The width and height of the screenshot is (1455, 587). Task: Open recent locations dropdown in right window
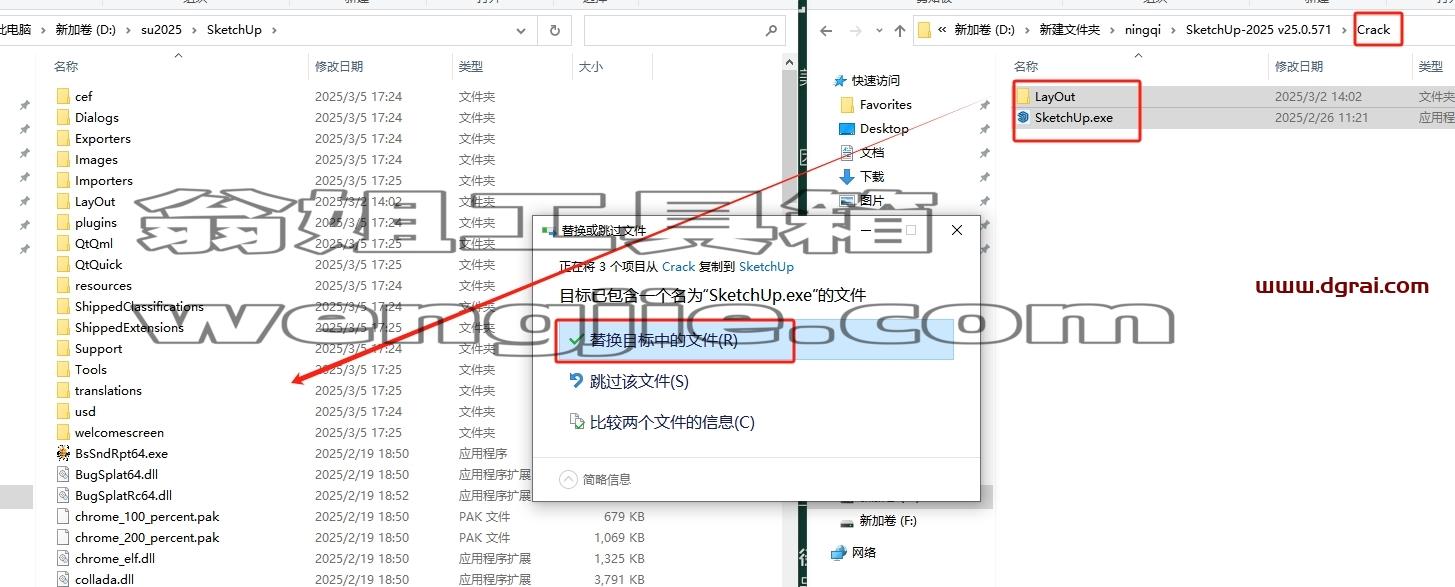coord(879,30)
